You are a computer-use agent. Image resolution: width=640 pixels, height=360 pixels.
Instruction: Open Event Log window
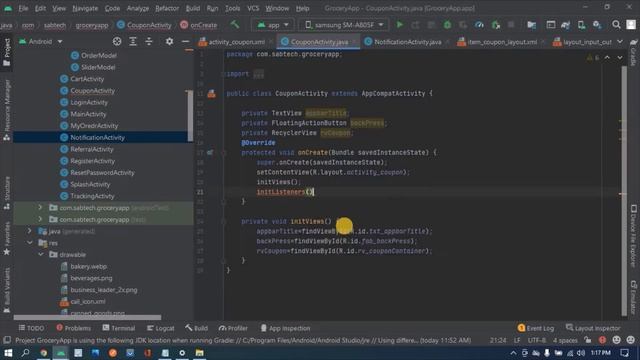536,328
